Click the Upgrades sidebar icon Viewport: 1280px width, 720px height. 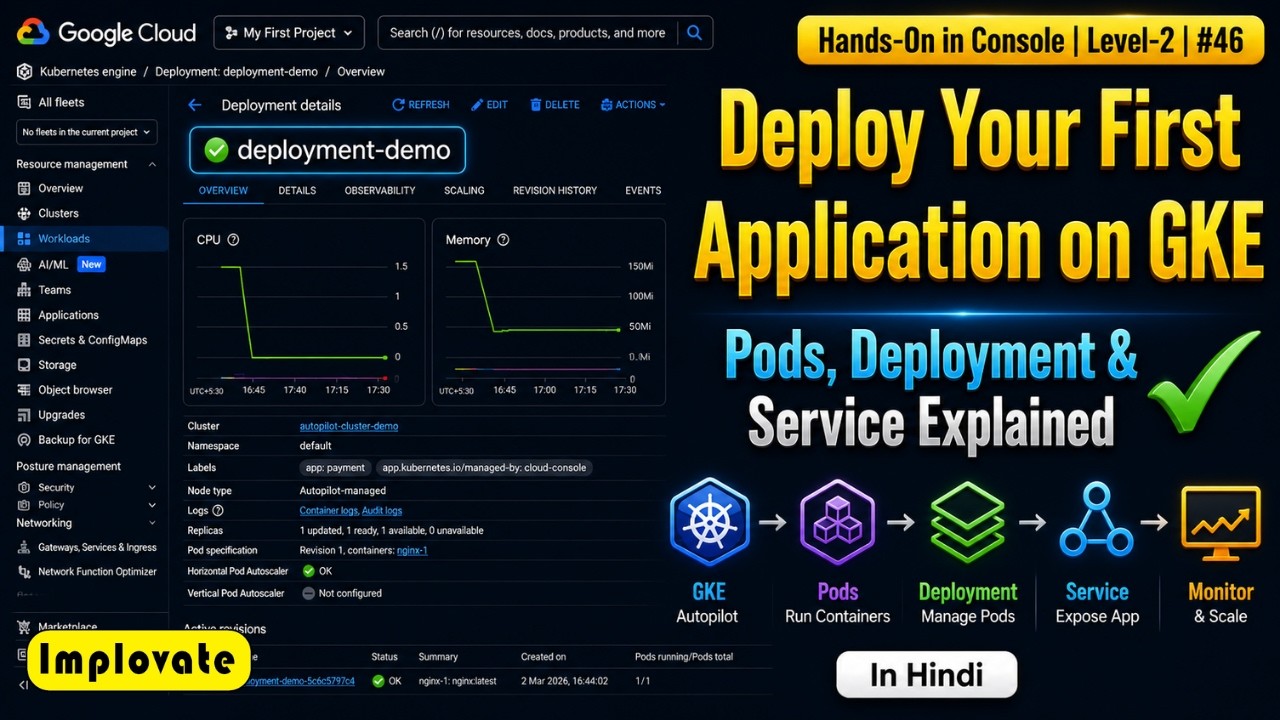click(24, 415)
